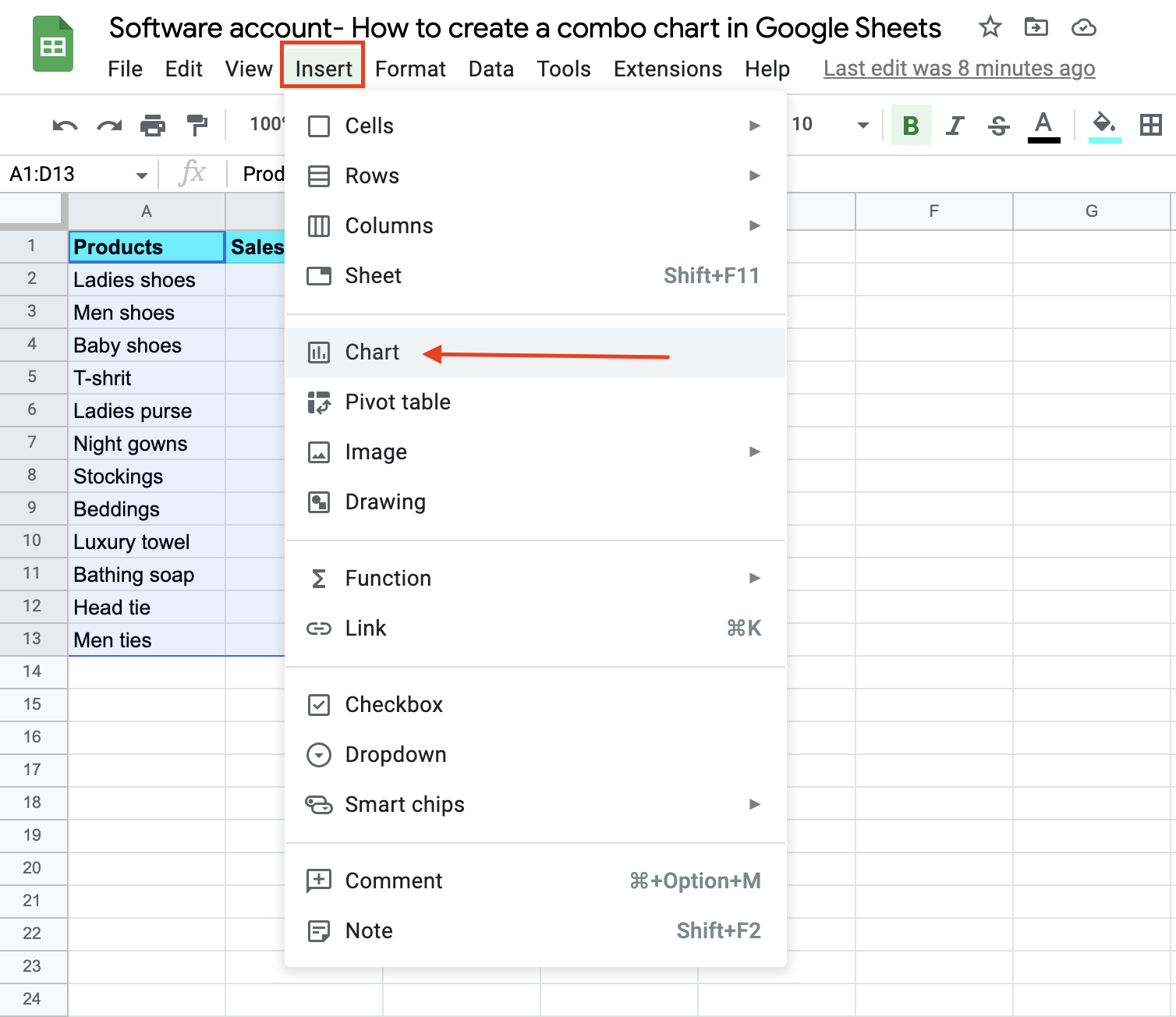Insert a Pivot table

(535, 402)
